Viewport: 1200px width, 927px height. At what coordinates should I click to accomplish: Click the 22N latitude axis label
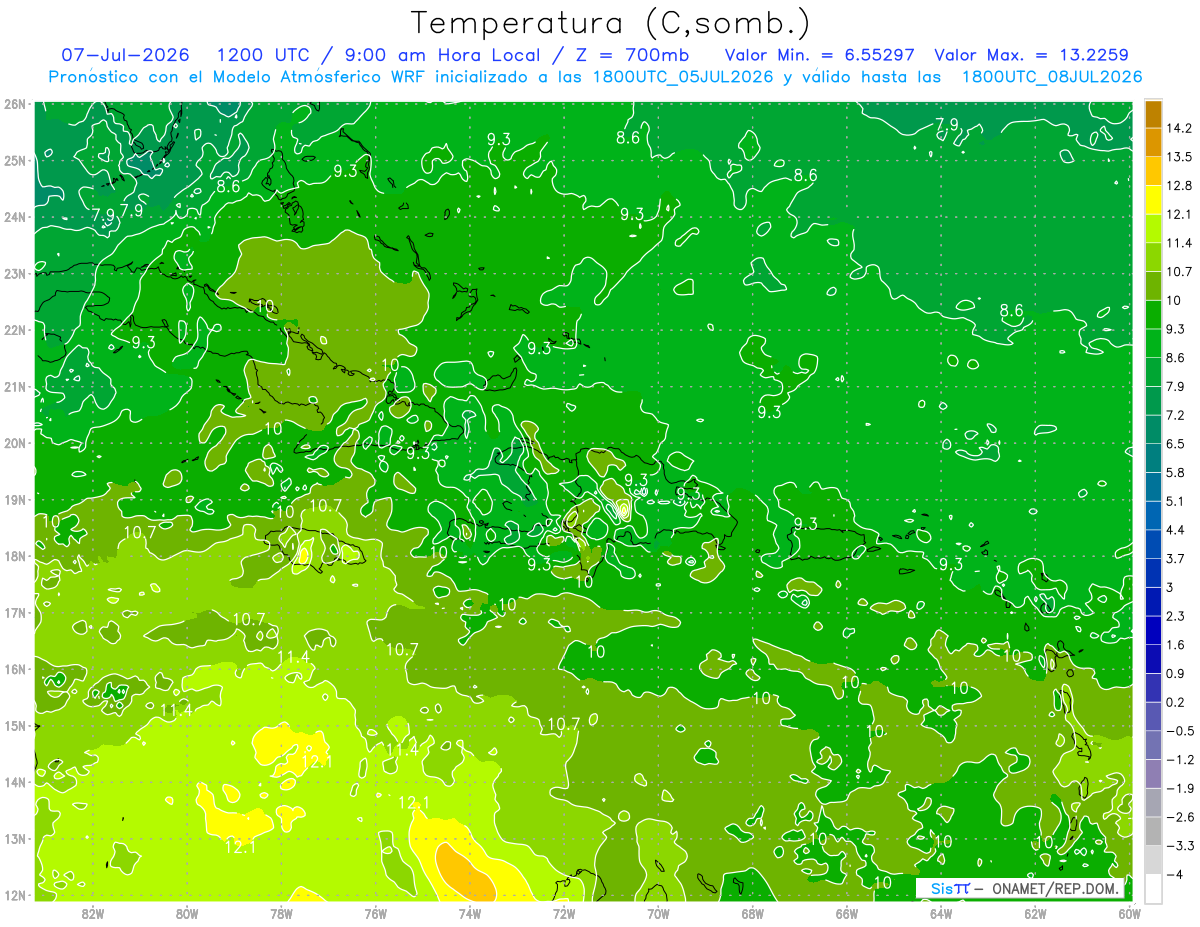point(14,330)
